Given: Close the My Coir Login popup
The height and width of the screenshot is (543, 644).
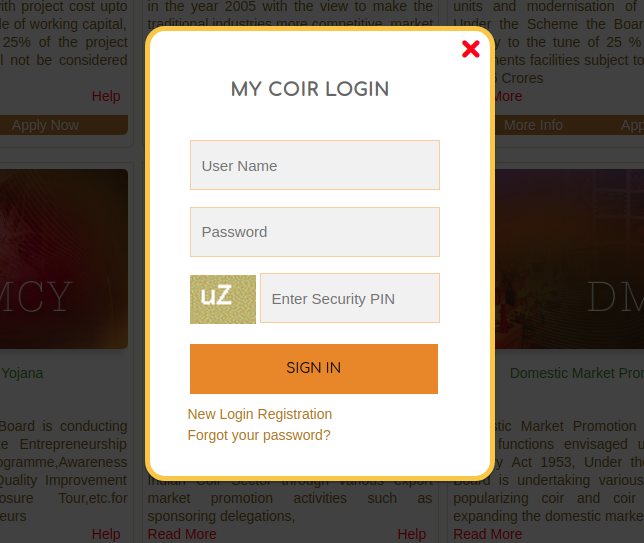Looking at the screenshot, I should pyautogui.click(x=471, y=49).
